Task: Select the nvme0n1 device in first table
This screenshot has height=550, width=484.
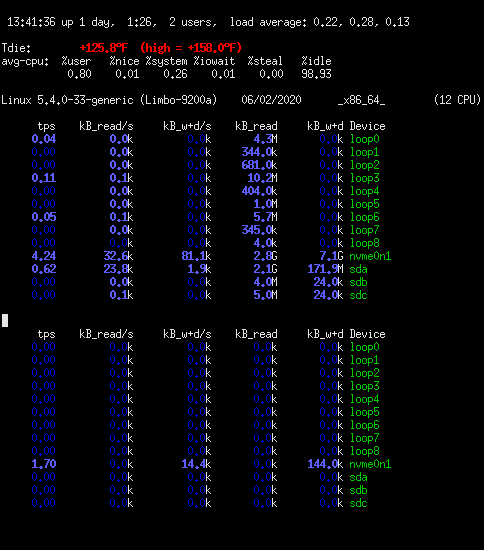Action: (x=370, y=256)
